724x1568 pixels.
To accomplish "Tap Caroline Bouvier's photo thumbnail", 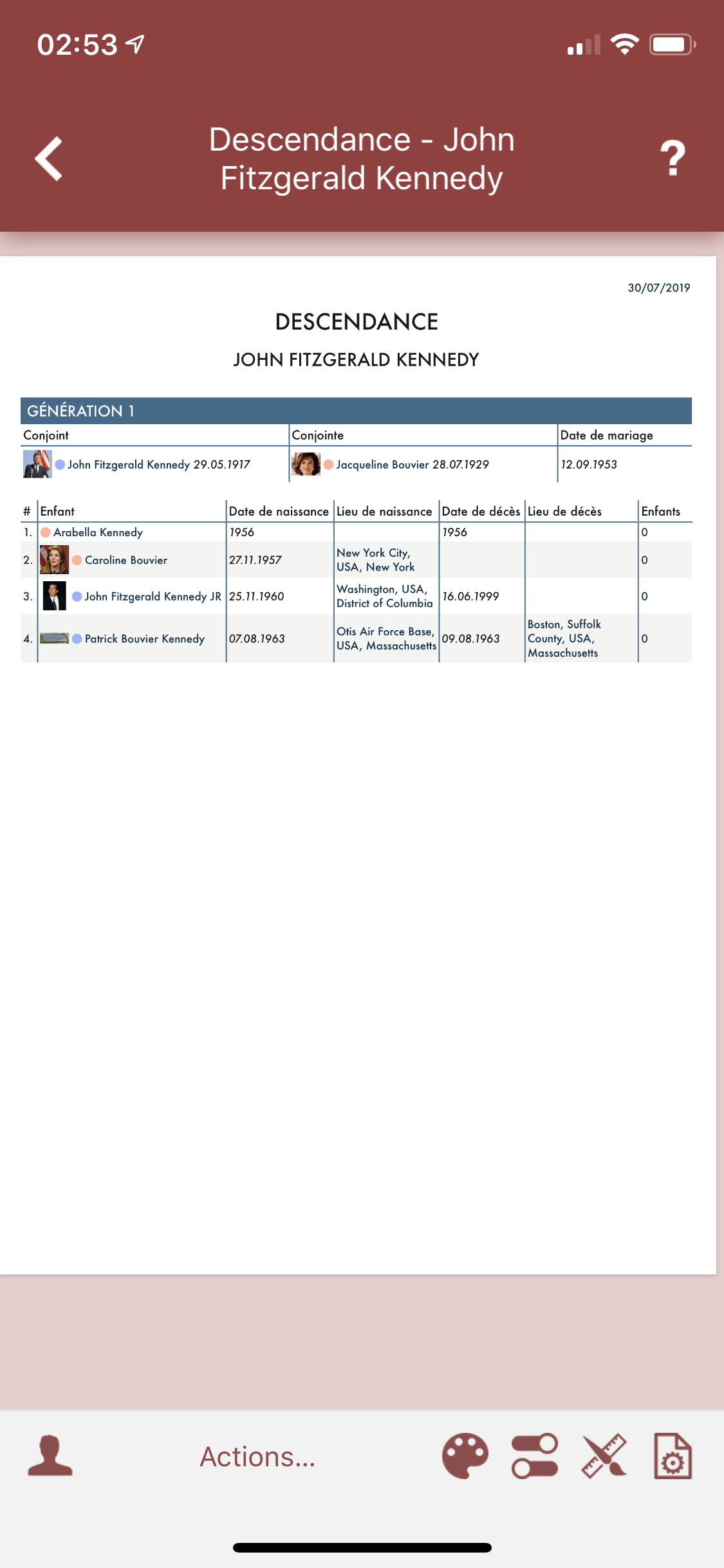I will (54, 559).
